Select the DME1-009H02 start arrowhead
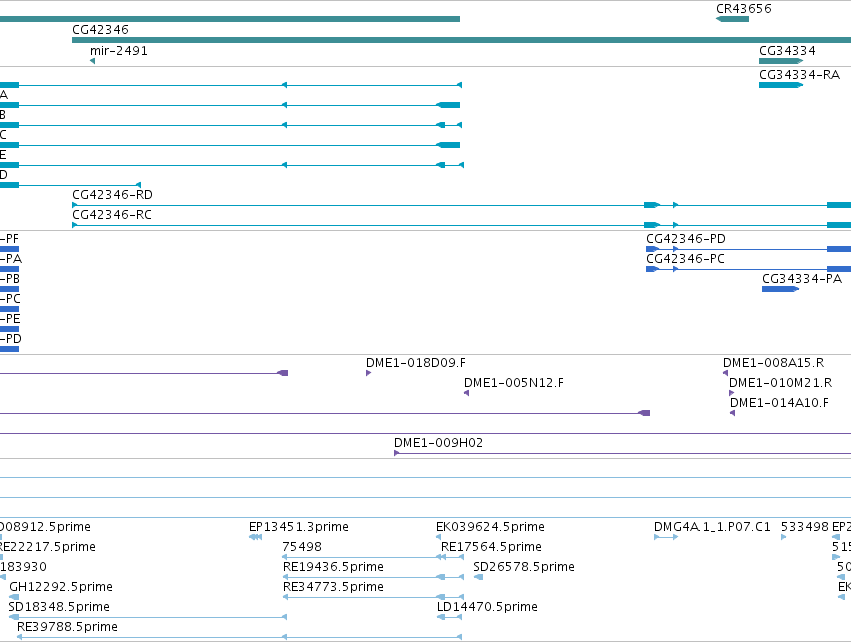The height and width of the screenshot is (642, 851). click(x=397, y=453)
